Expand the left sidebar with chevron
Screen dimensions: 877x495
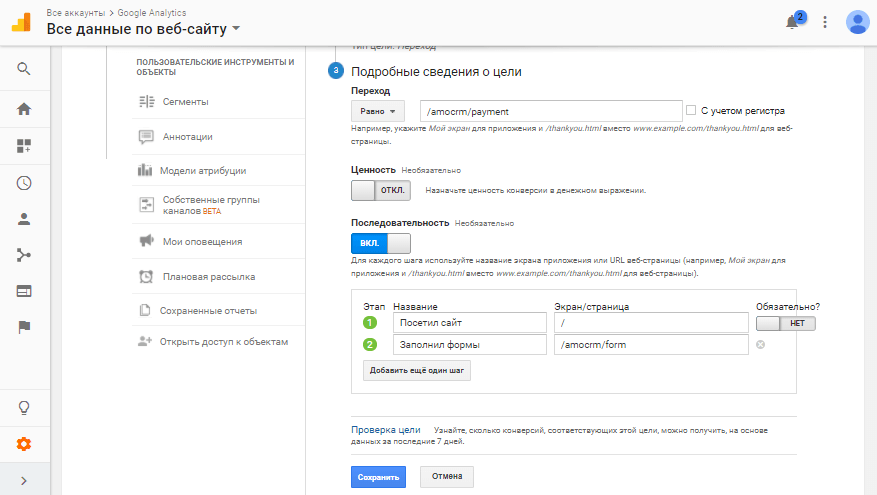(24, 481)
